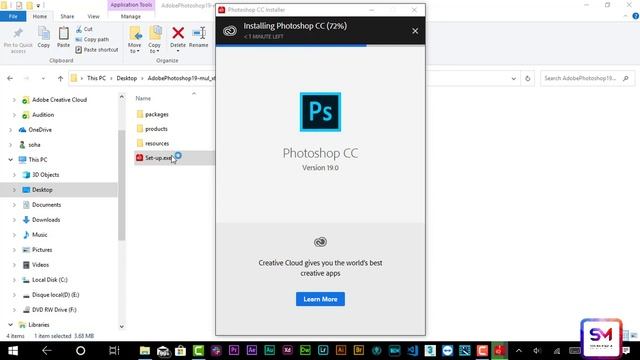Viewport: 640px width, 360px height.
Task: Select Pictures in the navigation pane
Action: click(42, 250)
